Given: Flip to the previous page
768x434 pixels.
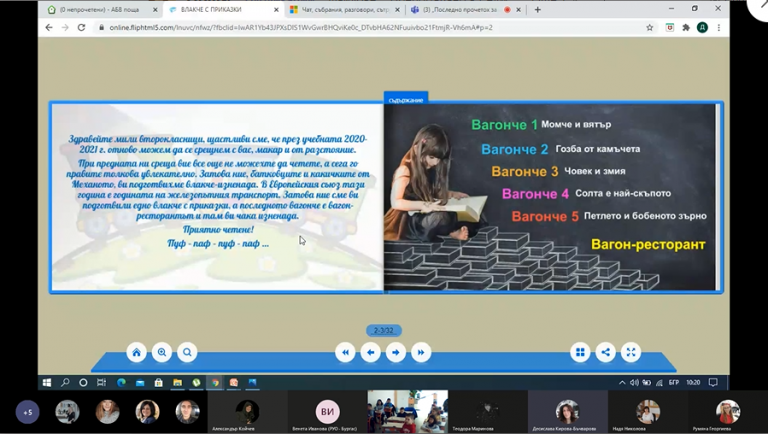Looking at the screenshot, I should click(x=370, y=352).
